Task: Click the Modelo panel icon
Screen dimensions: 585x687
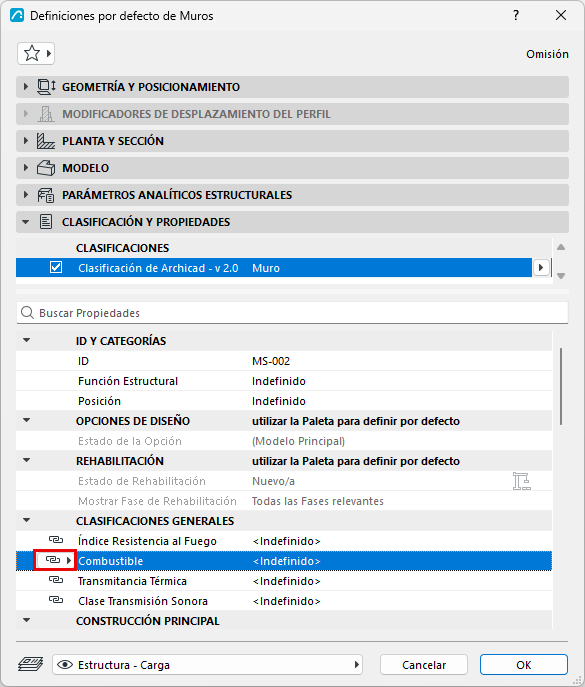Action: 46,168
